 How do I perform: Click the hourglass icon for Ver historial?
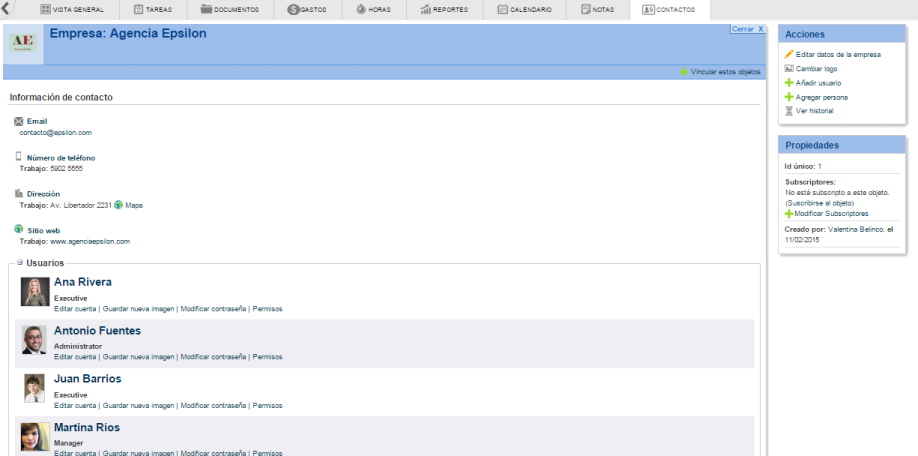789,111
